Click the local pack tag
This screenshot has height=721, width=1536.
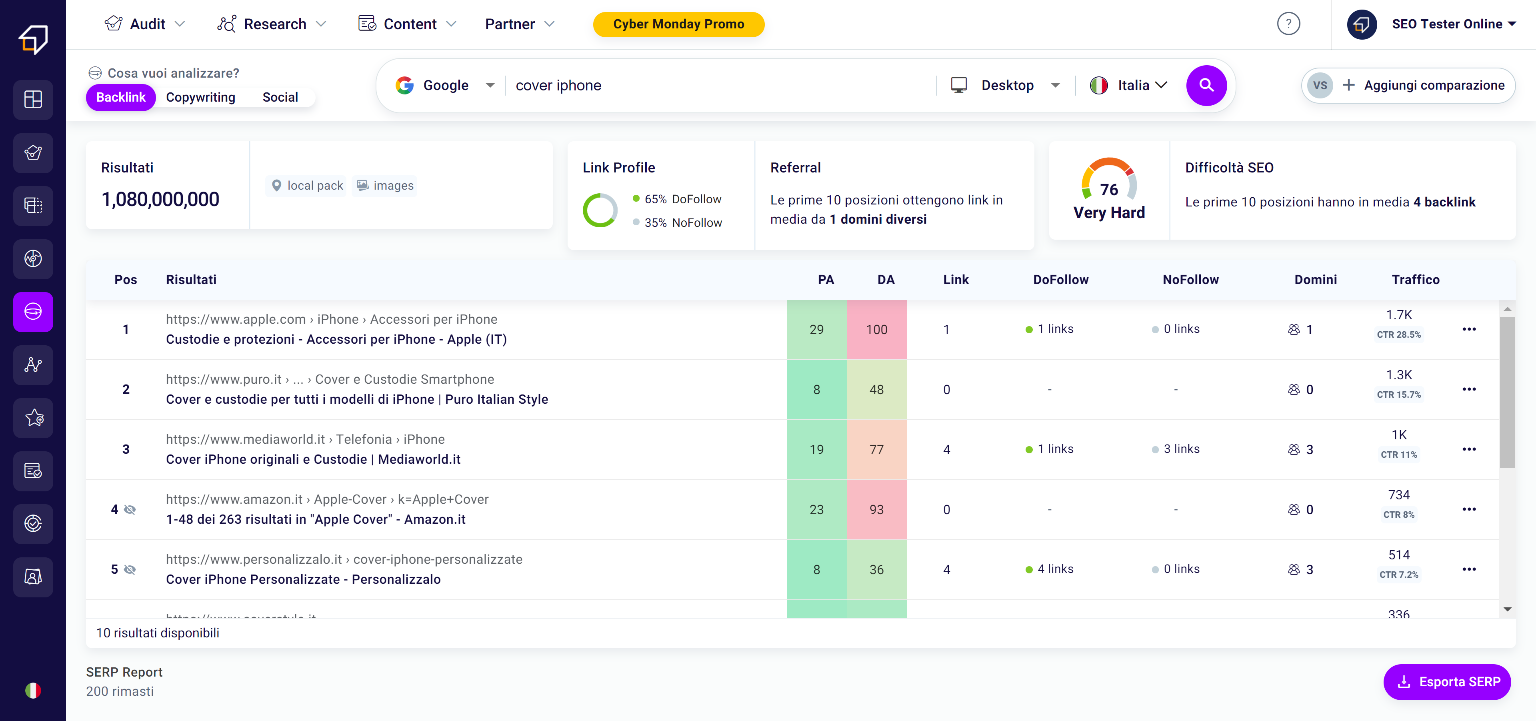(306, 186)
